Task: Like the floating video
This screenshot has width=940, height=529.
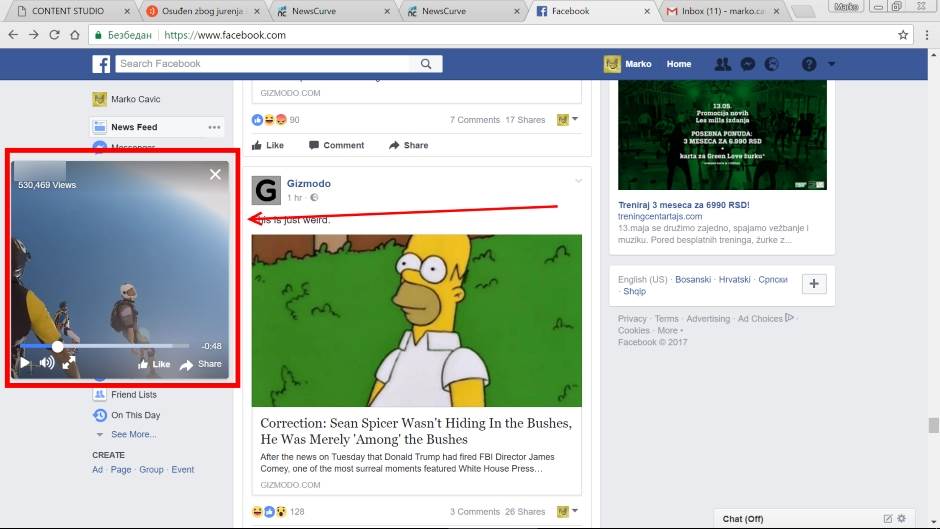Action: [x=154, y=364]
